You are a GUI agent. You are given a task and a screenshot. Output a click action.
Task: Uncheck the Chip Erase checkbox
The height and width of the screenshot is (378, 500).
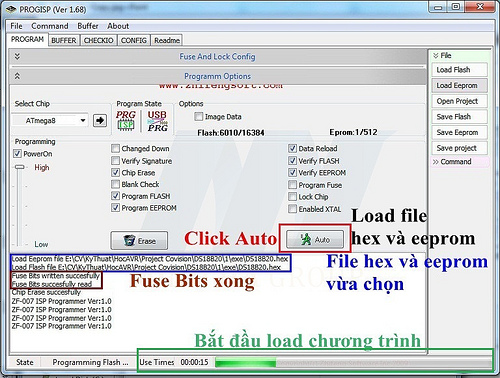[115, 173]
